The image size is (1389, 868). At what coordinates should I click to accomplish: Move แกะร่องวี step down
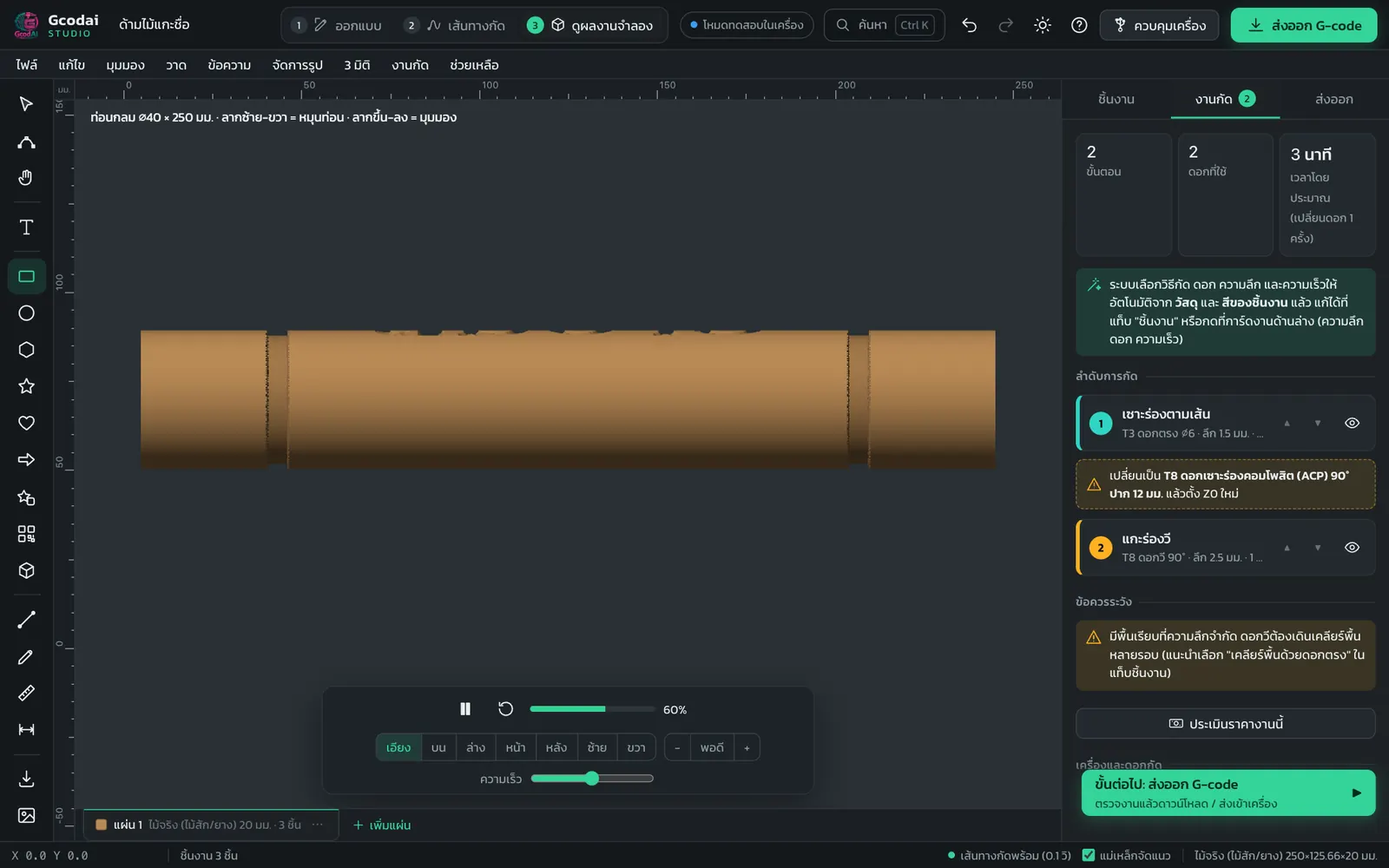tap(1318, 548)
